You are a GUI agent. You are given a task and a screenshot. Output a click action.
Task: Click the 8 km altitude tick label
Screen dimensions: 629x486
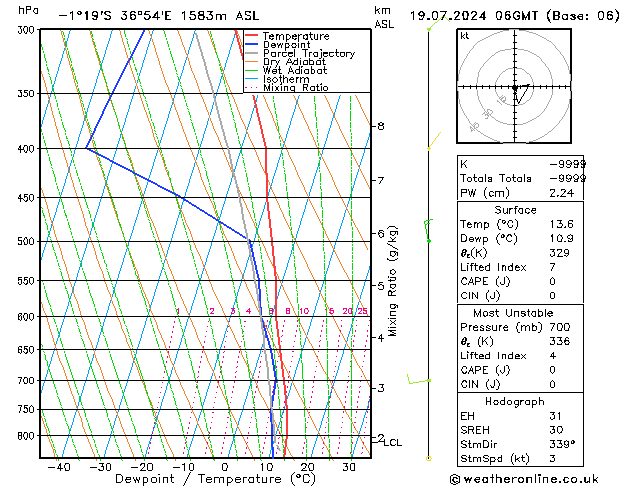[380, 126]
